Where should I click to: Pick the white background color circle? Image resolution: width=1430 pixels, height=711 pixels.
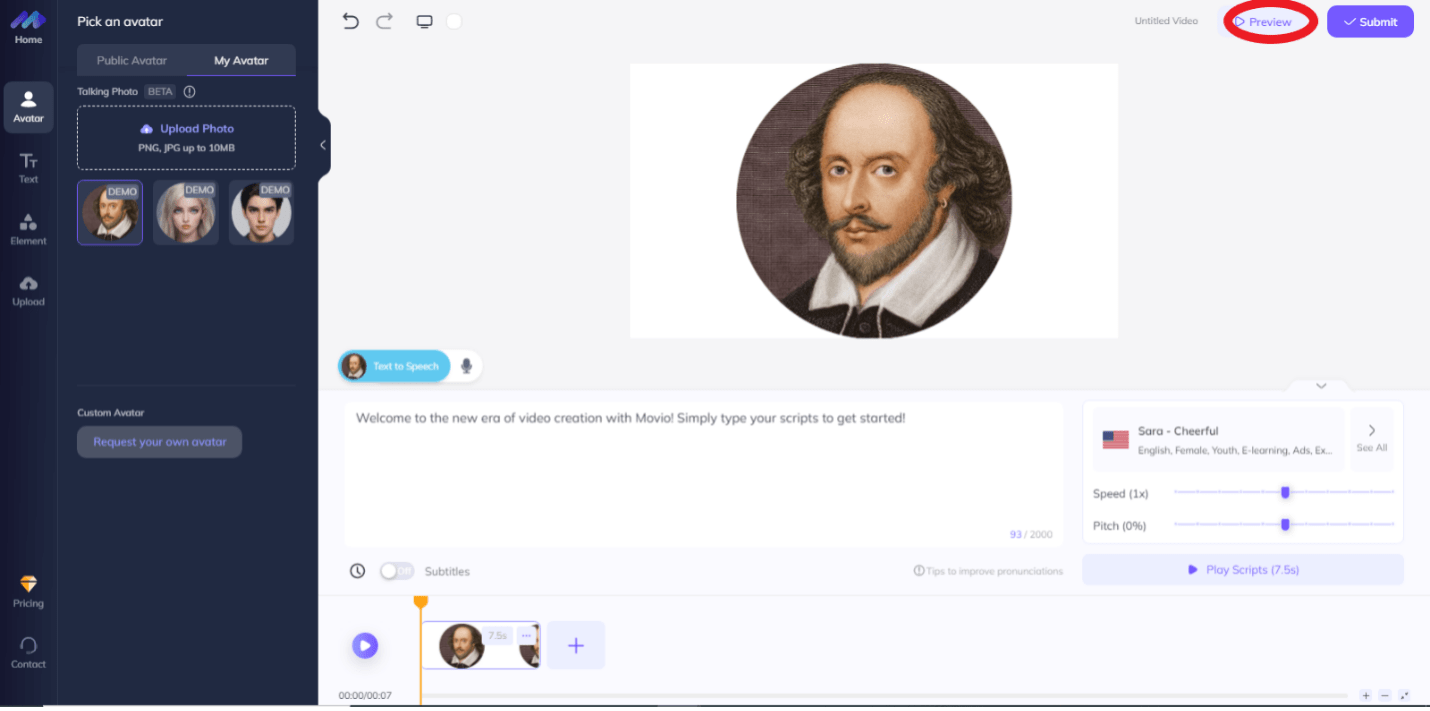click(x=454, y=21)
